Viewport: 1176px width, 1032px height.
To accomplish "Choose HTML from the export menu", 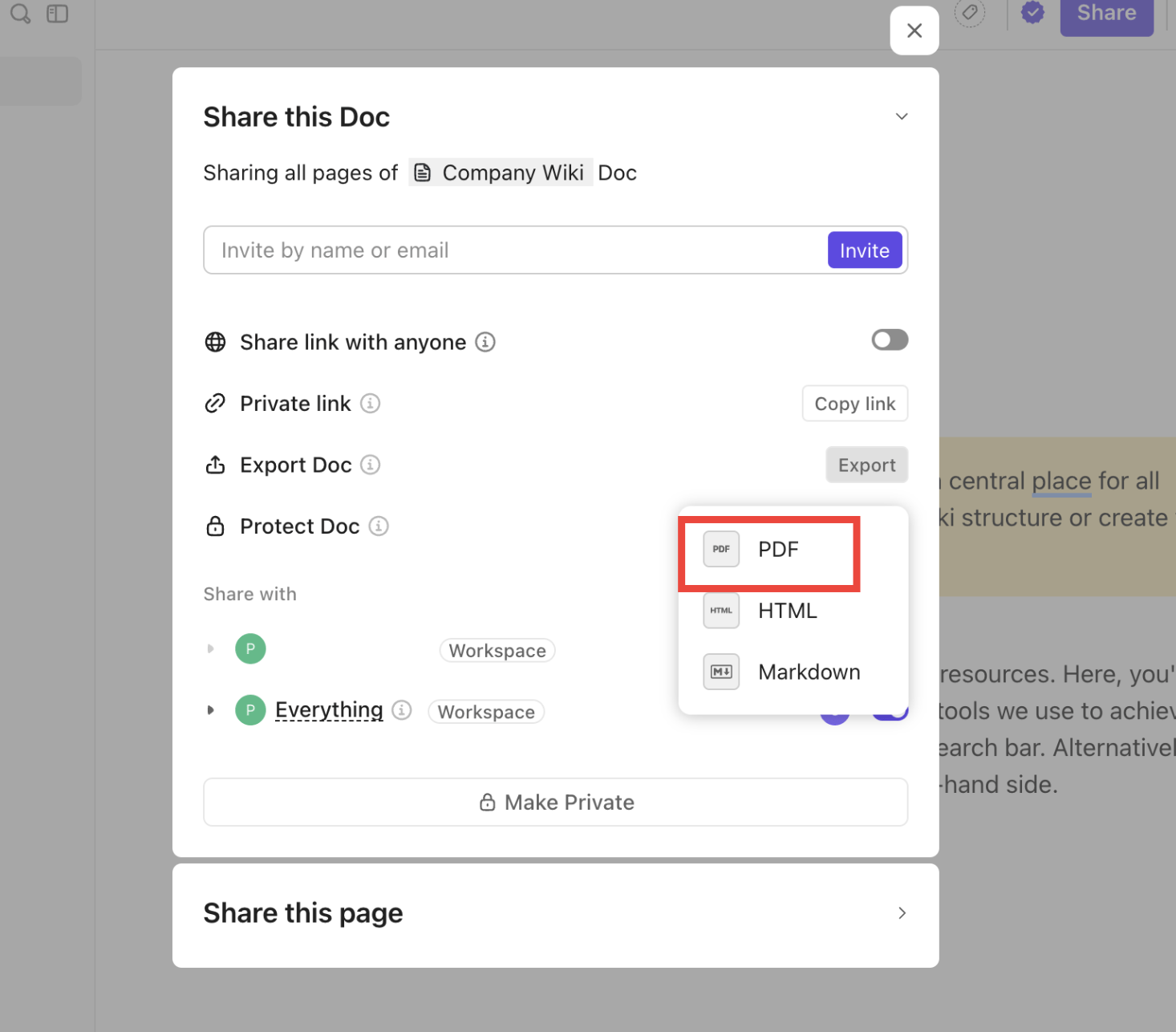I will click(x=787, y=611).
